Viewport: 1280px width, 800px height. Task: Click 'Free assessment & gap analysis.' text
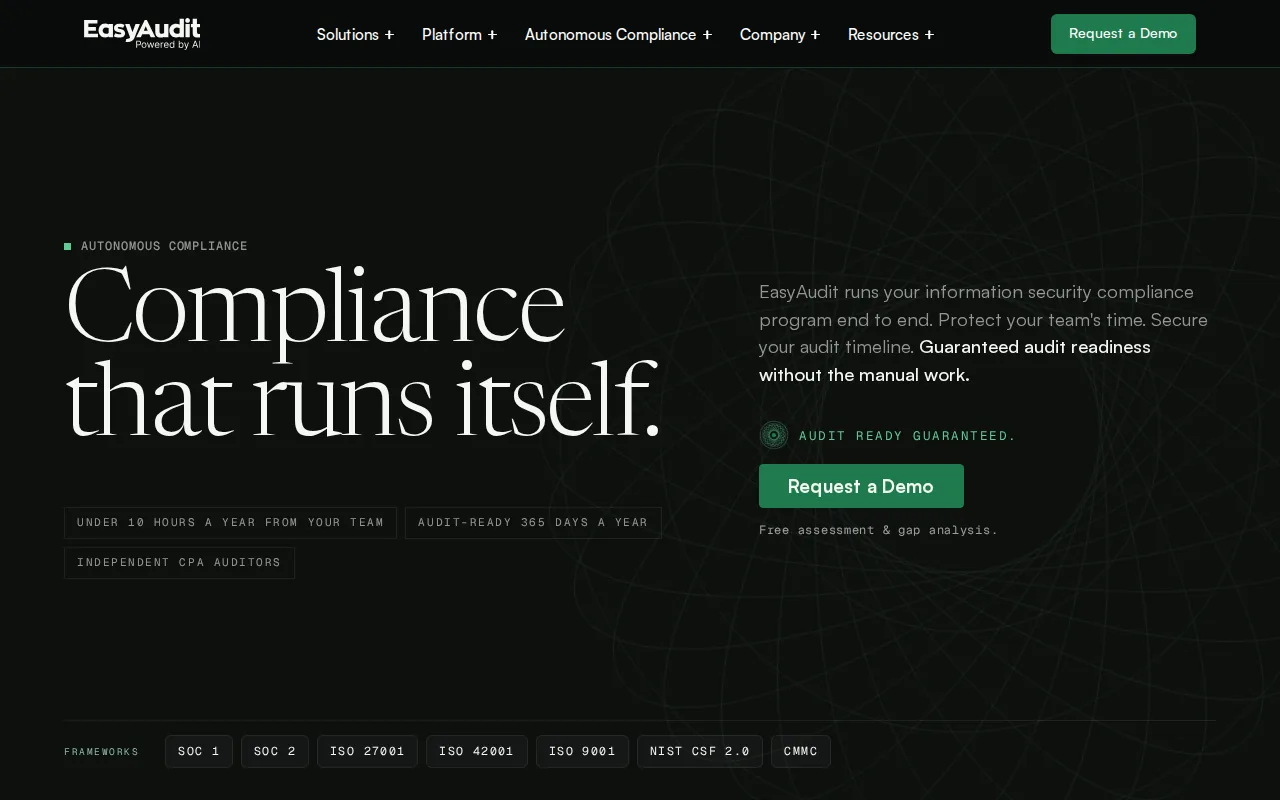tap(878, 530)
